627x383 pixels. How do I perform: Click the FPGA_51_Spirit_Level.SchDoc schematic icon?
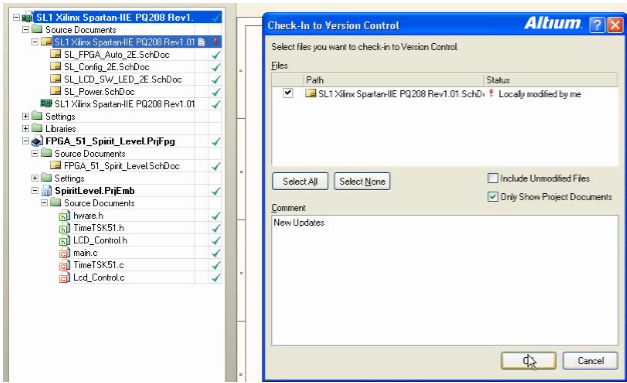click(x=56, y=166)
